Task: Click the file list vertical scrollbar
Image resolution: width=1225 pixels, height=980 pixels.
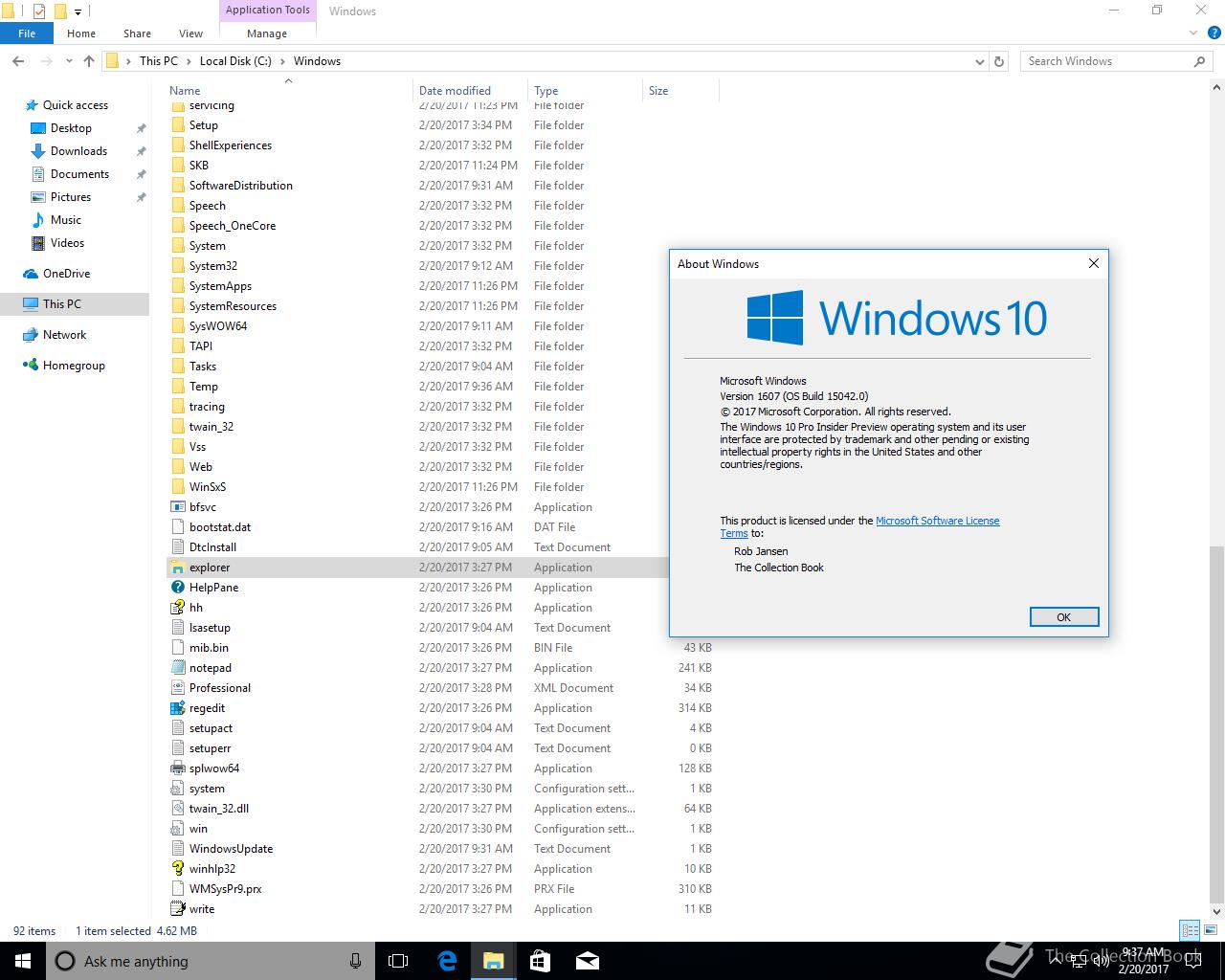Action: [1216, 724]
